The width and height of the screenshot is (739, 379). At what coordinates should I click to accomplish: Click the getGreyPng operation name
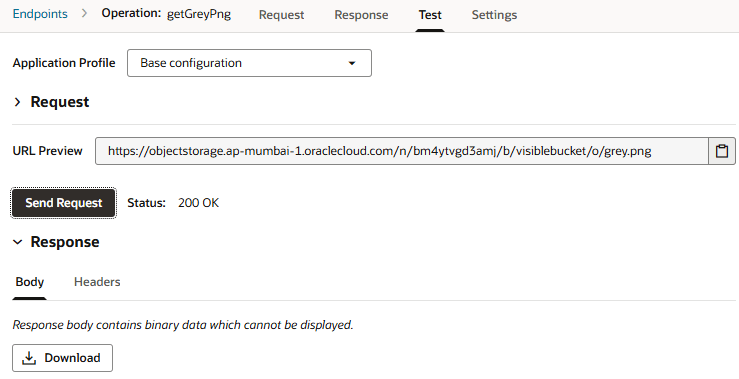(x=199, y=14)
